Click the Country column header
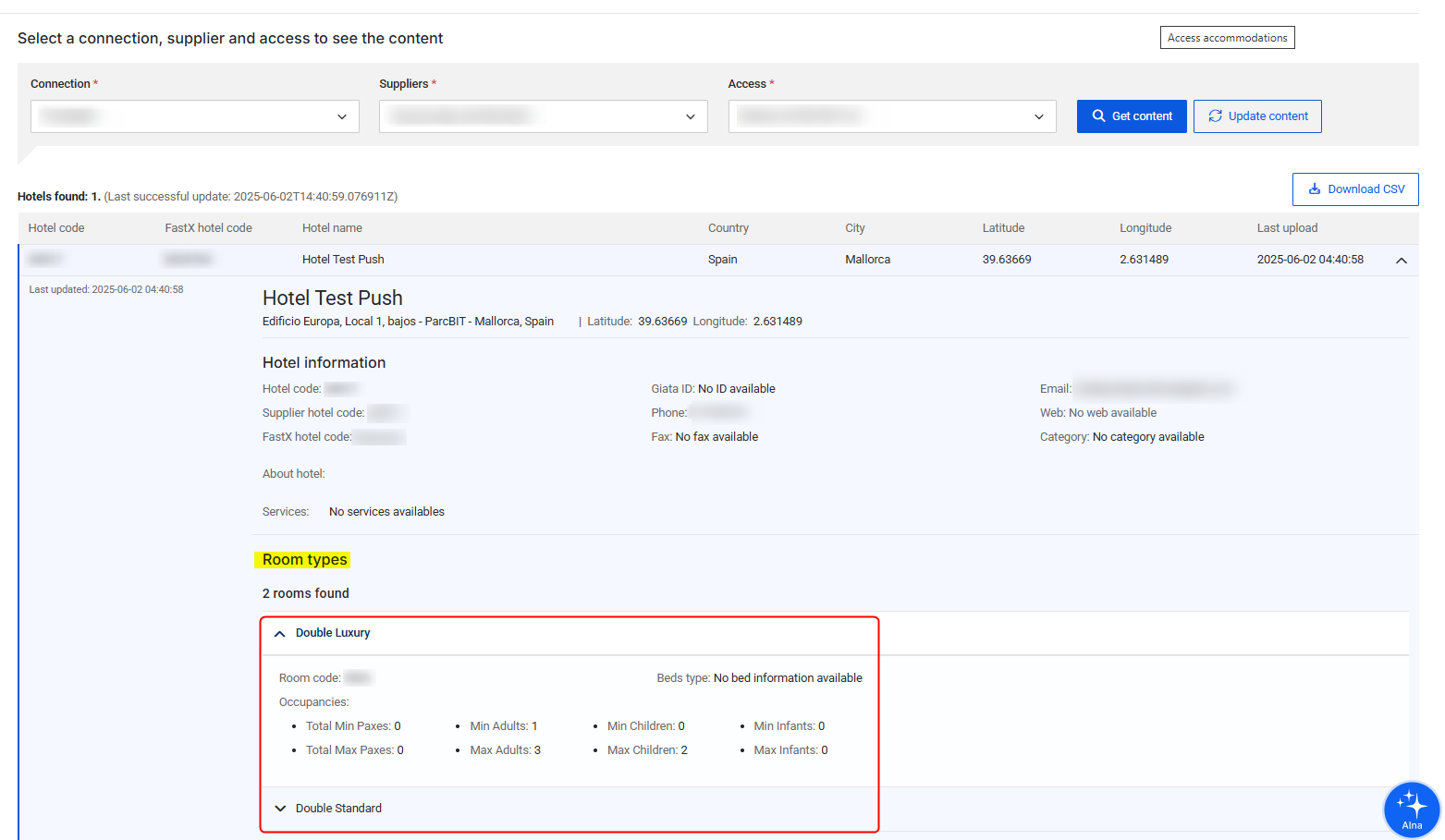1445x840 pixels. pyautogui.click(x=728, y=228)
